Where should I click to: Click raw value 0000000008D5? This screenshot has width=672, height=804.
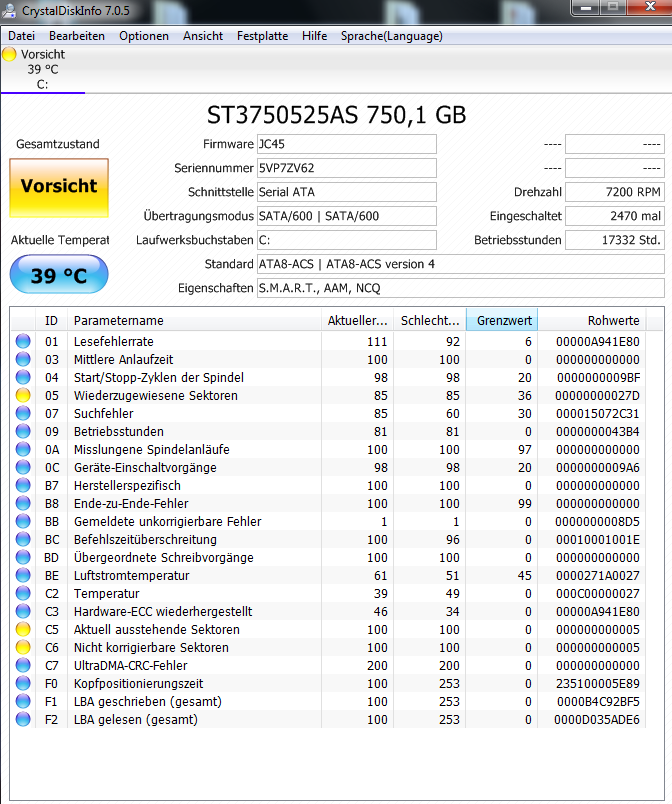[x=597, y=521]
